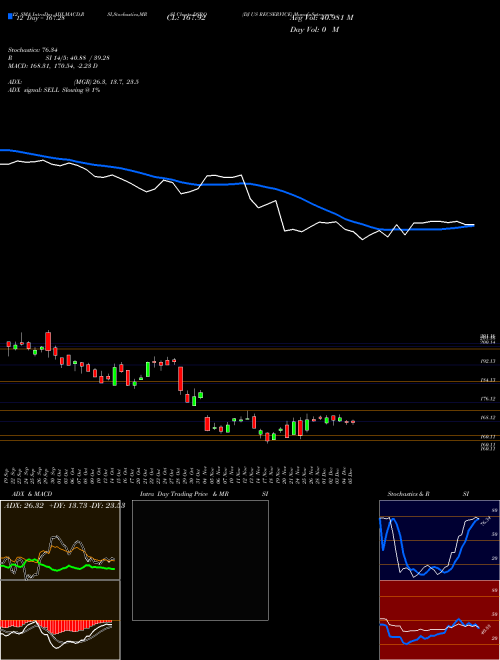The image size is (500, 660).
Task: Click the 76.34 value label on stochastics panel
Action: pos(486,522)
